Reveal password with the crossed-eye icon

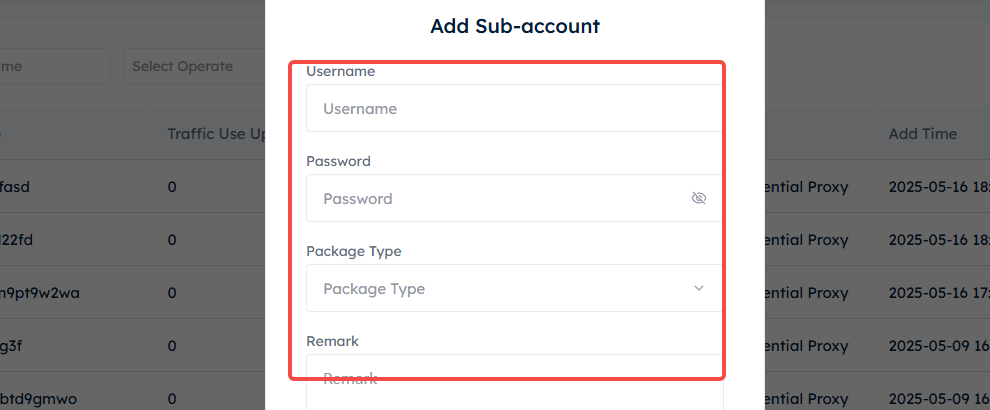(698, 198)
